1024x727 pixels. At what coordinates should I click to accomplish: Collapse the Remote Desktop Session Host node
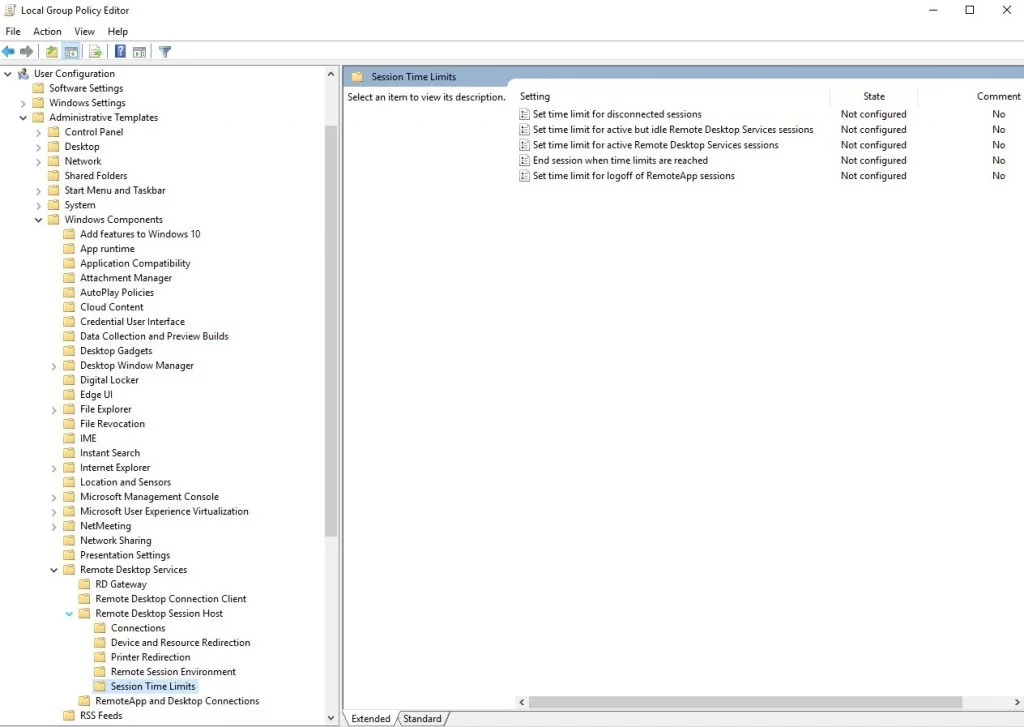pyautogui.click(x=69, y=614)
